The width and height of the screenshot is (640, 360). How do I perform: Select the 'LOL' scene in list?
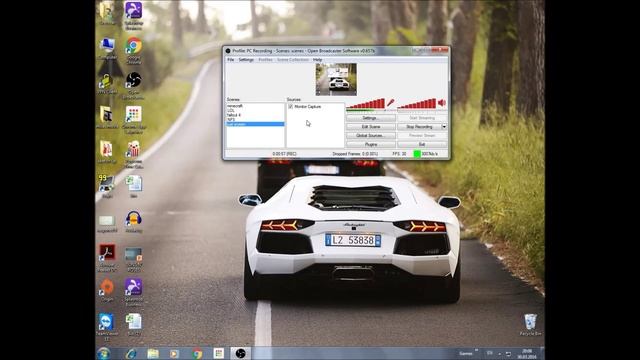(x=231, y=110)
